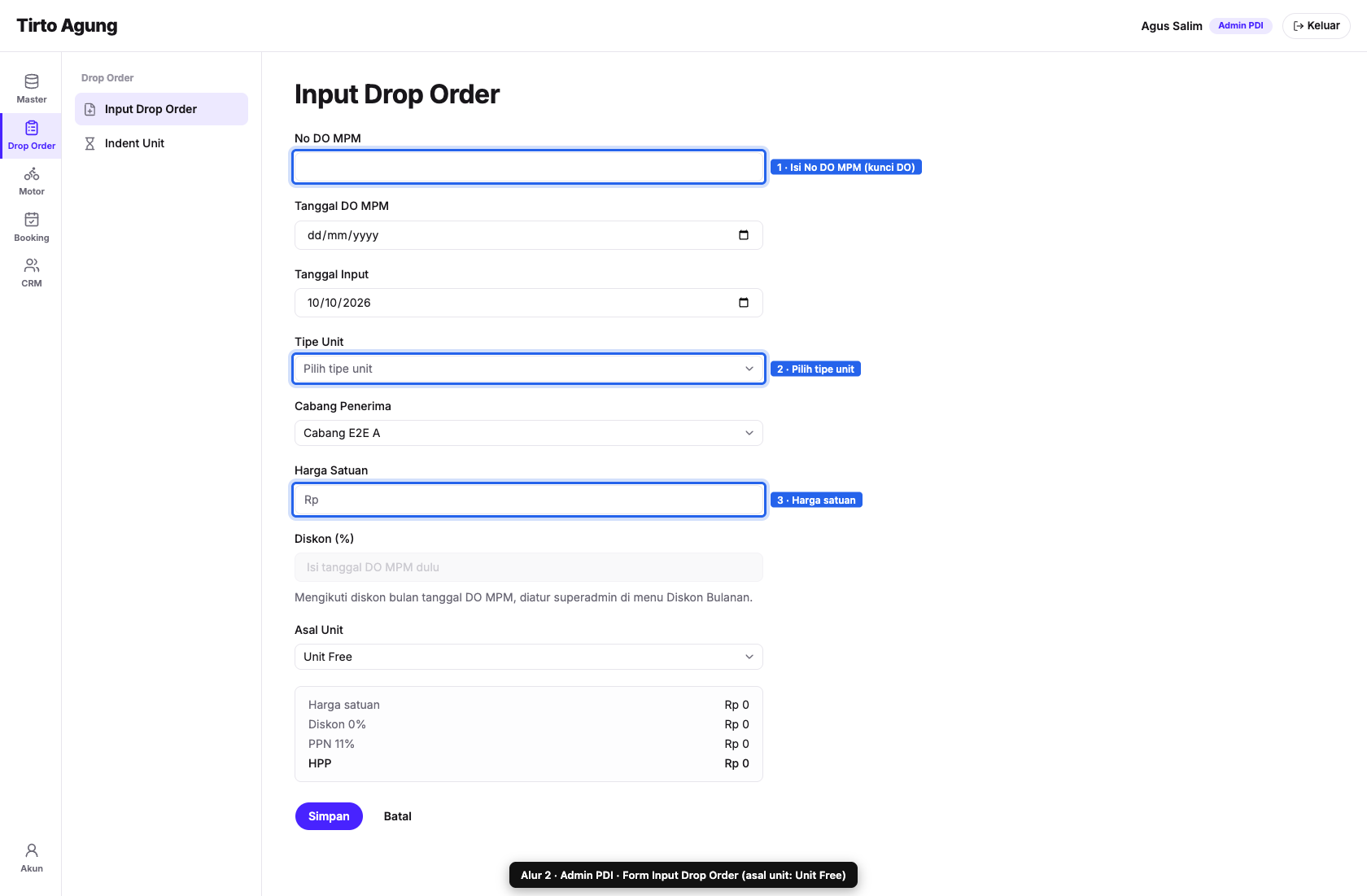Focus the No DO MPM field
The image size is (1367, 896).
click(529, 167)
